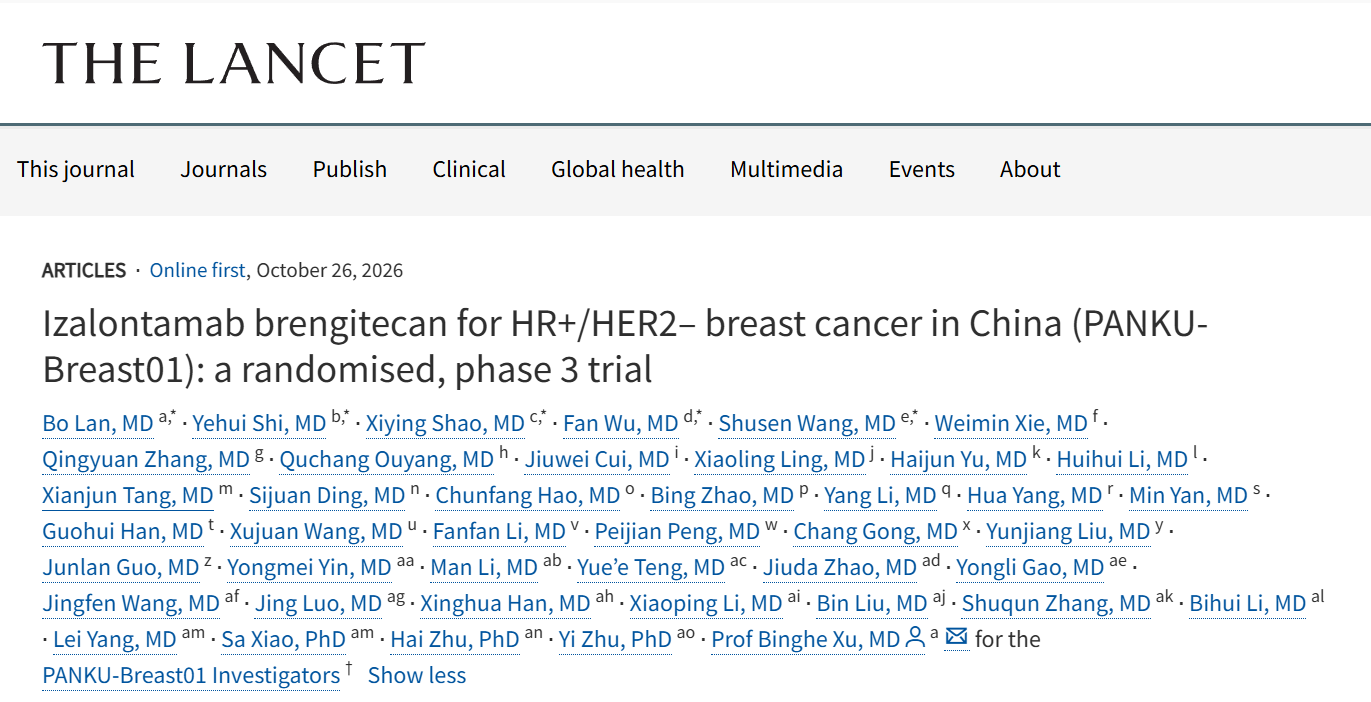Open the This journal menu
The image size is (1371, 702).
click(76, 169)
